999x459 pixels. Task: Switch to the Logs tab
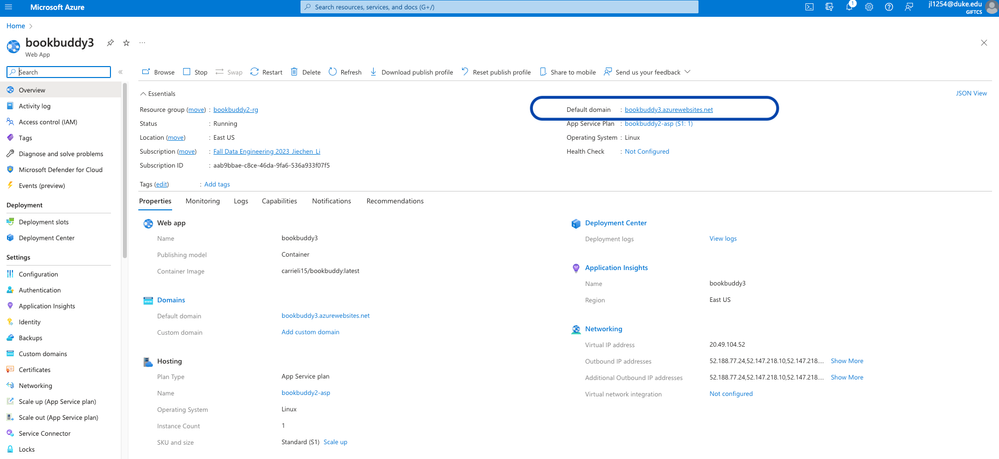click(x=241, y=201)
